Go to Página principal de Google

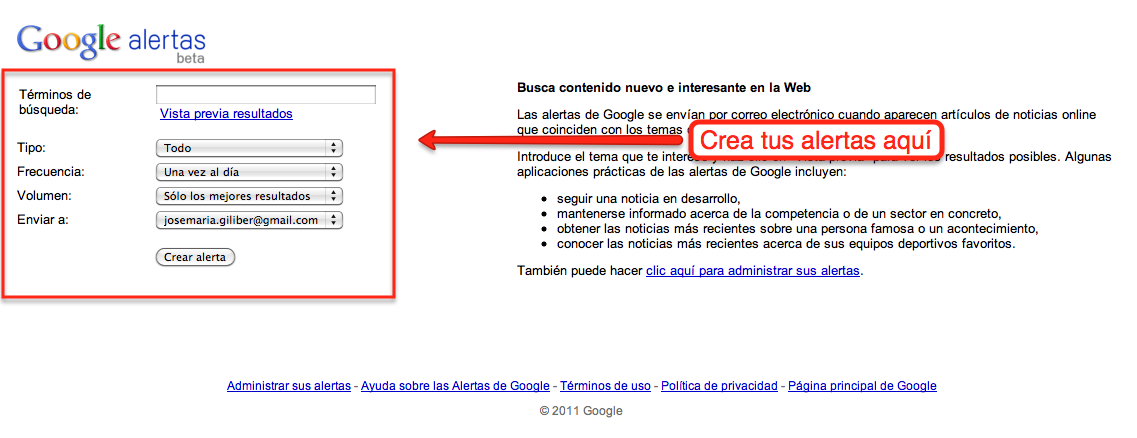click(862, 386)
